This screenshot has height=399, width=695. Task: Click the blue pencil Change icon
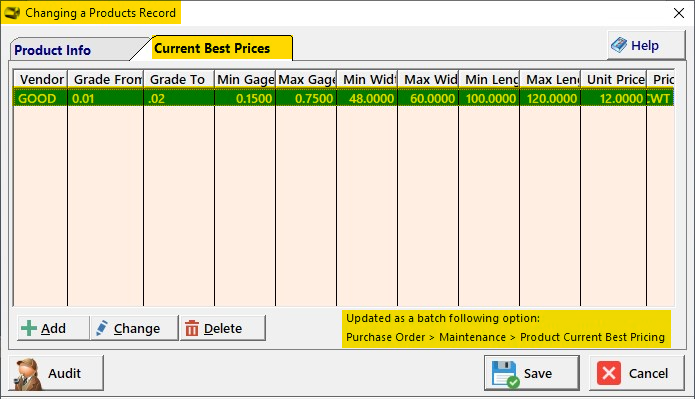coord(102,328)
